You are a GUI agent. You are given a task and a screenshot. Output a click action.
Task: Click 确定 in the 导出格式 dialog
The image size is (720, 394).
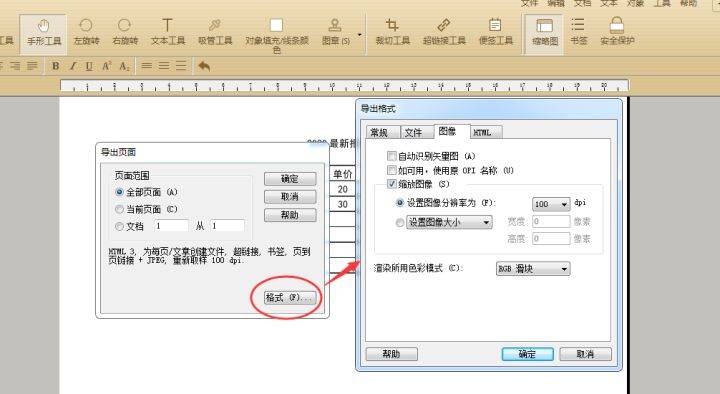[x=527, y=354]
